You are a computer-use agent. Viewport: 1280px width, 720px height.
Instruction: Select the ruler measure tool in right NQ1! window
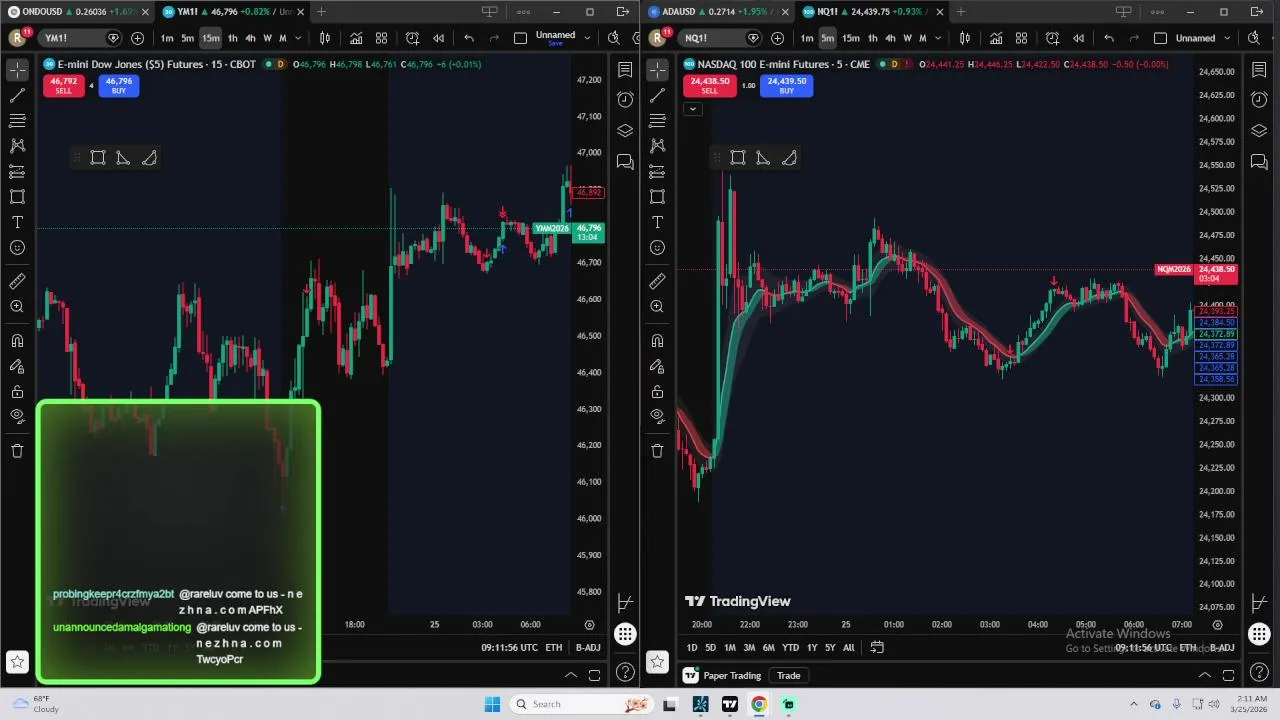(x=657, y=282)
